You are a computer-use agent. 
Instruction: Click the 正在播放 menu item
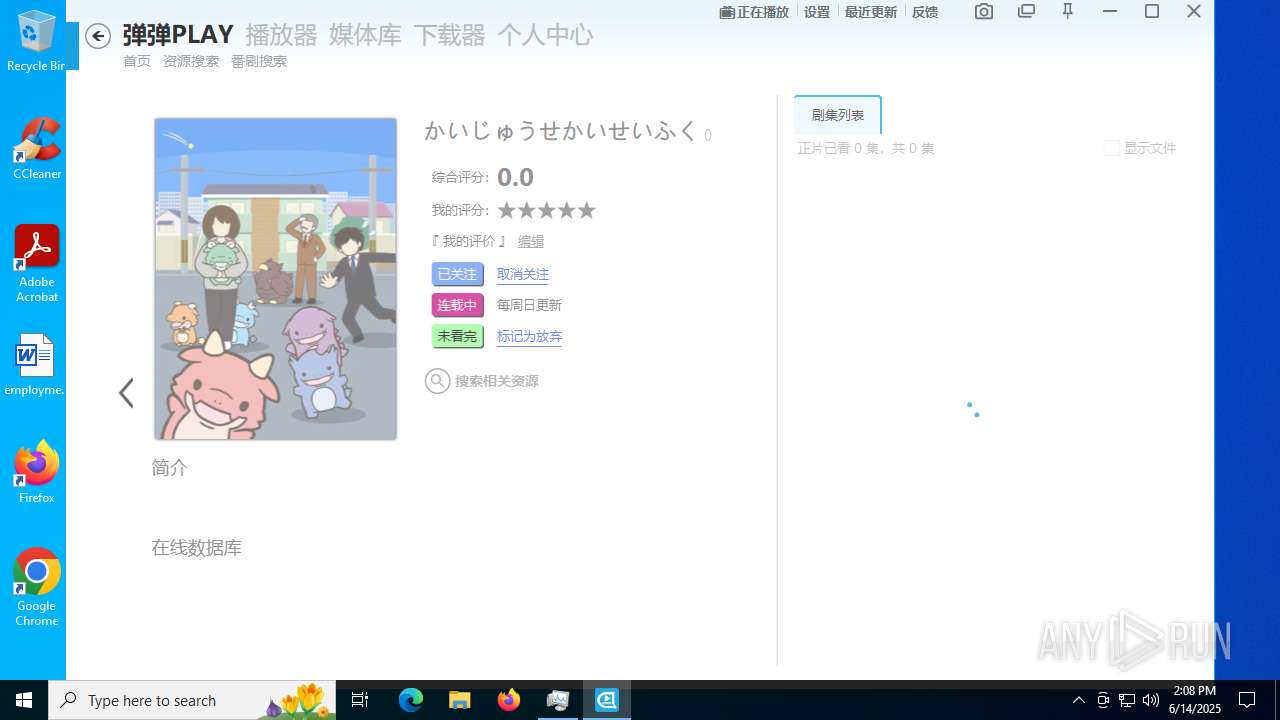coord(755,12)
